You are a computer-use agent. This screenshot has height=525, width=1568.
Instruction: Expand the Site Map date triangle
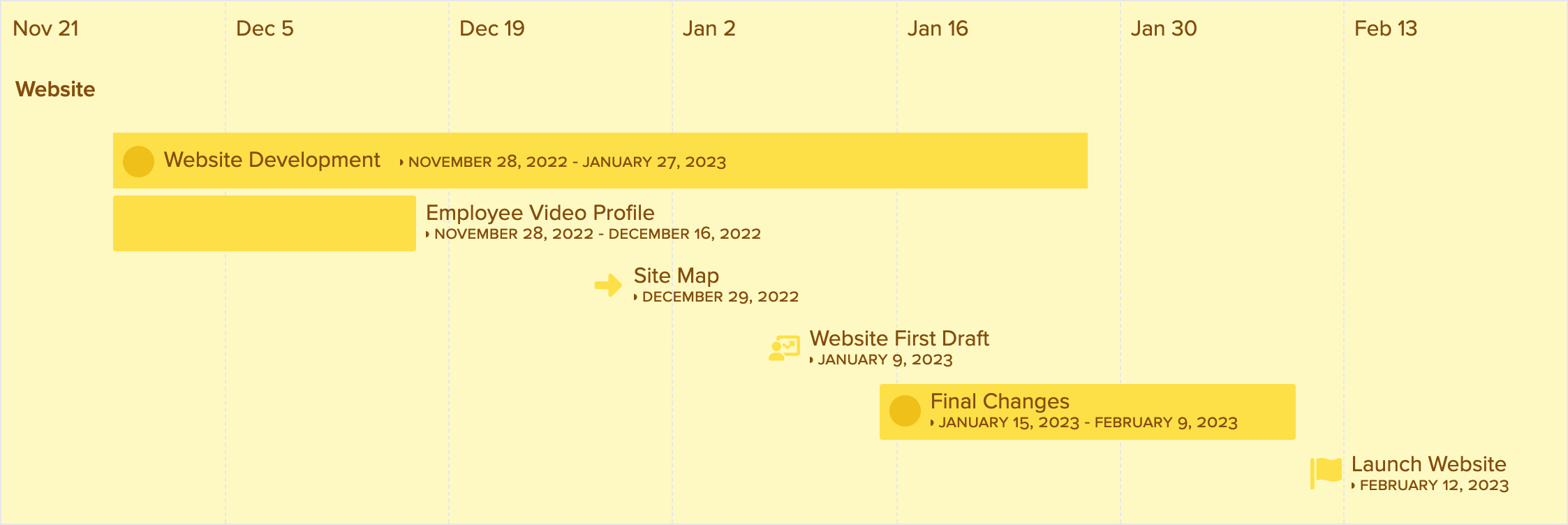635,297
